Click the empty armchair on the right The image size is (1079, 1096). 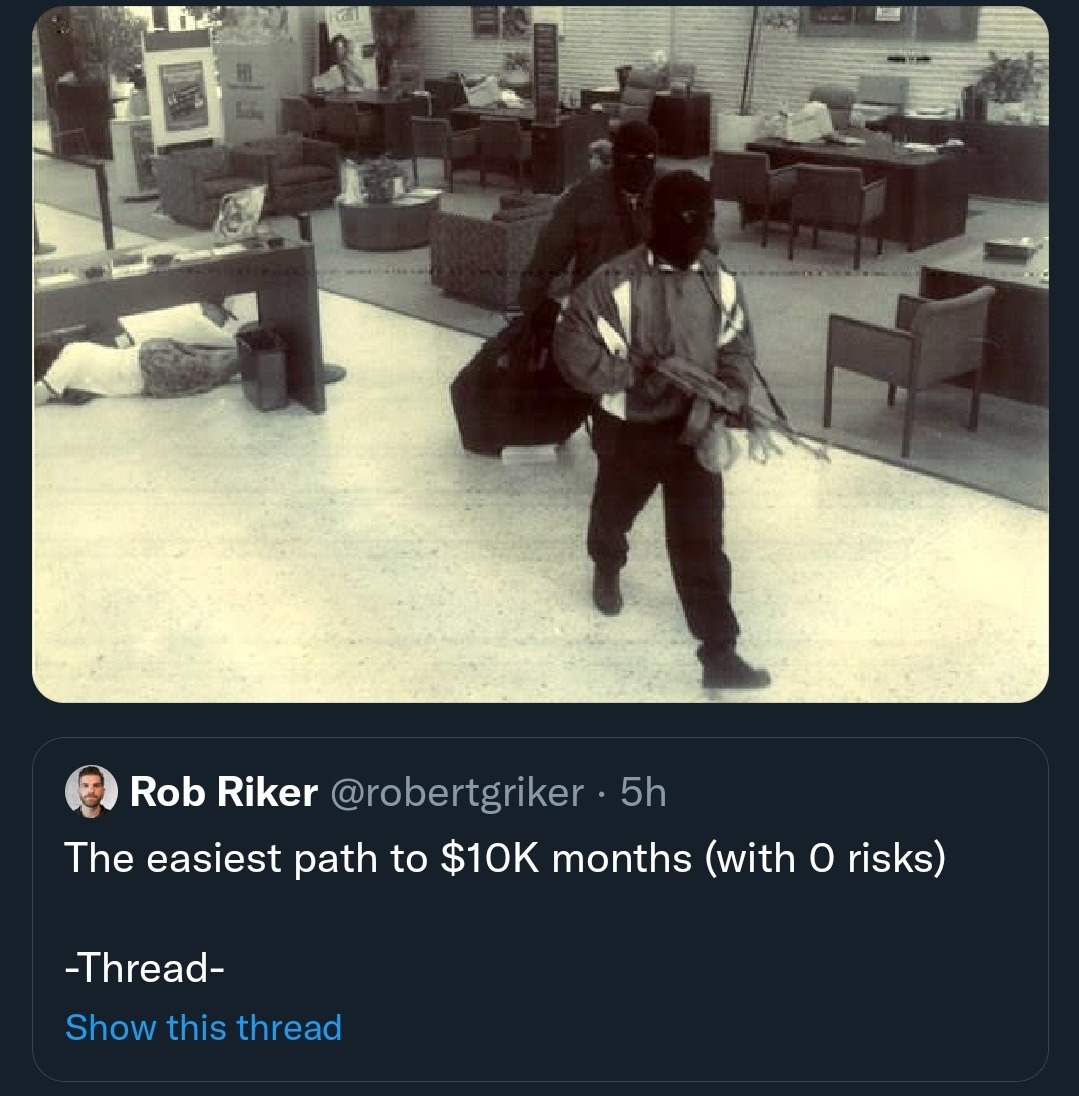(x=908, y=350)
